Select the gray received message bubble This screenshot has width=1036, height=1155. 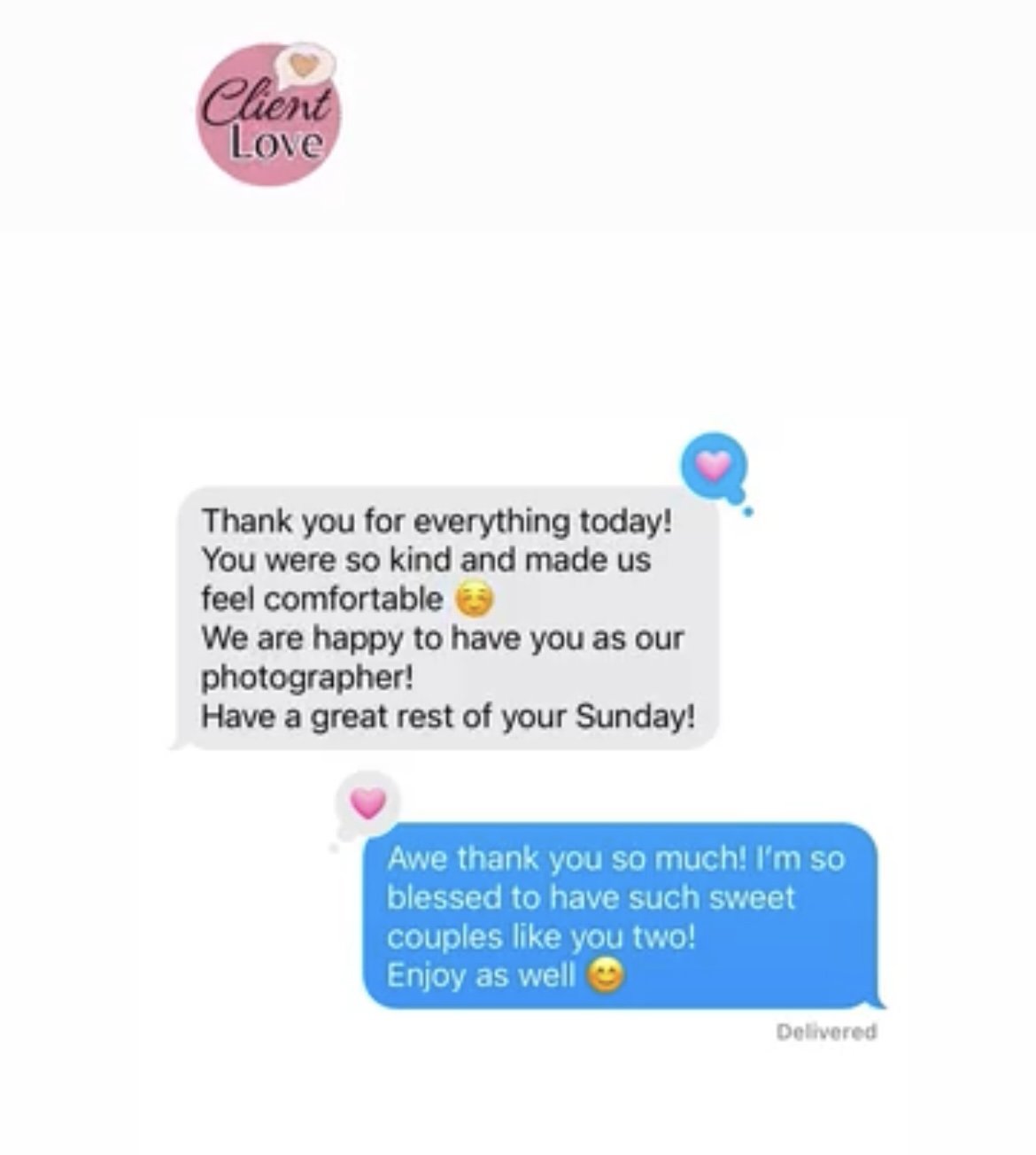[447, 618]
